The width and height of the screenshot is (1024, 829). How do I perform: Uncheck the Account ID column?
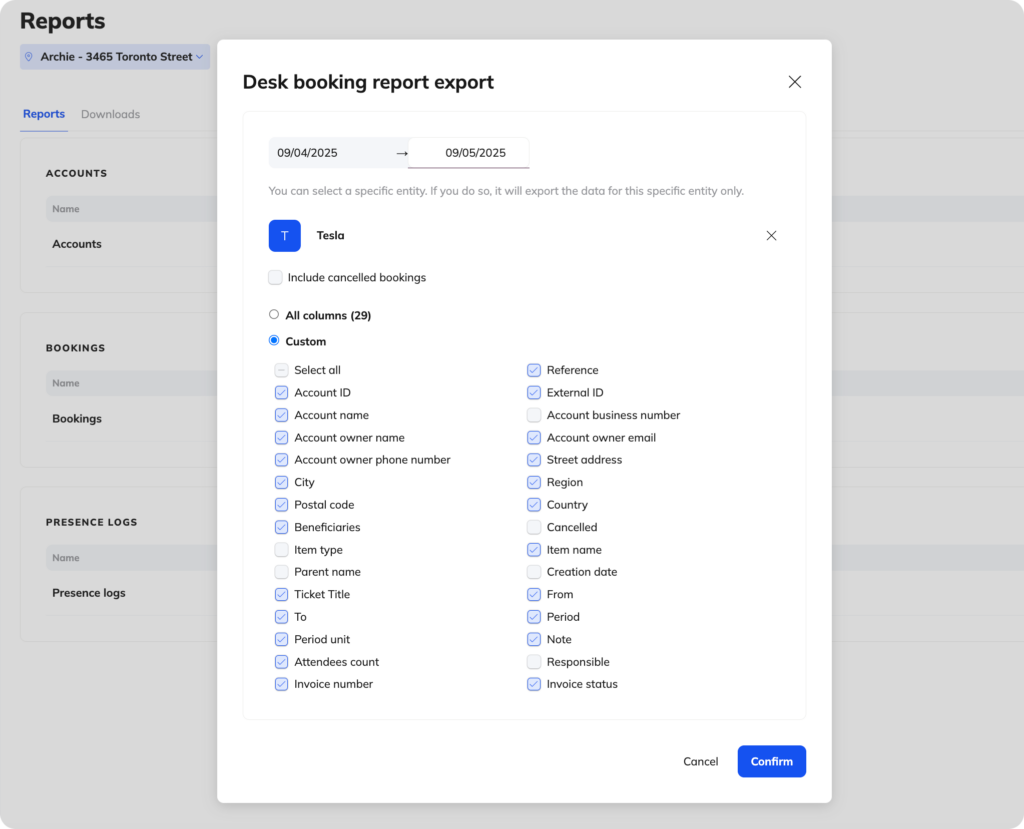coord(280,392)
